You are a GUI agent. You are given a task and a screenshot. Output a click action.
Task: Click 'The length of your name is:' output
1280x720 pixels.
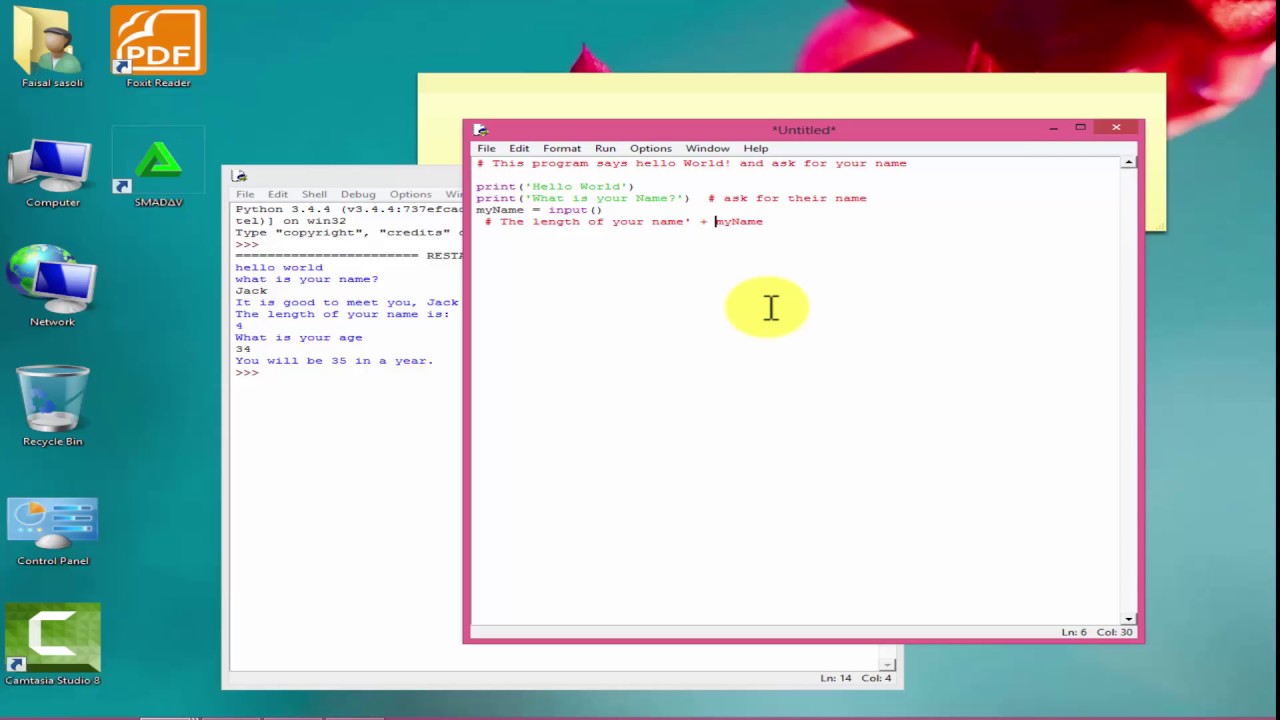click(x=343, y=314)
